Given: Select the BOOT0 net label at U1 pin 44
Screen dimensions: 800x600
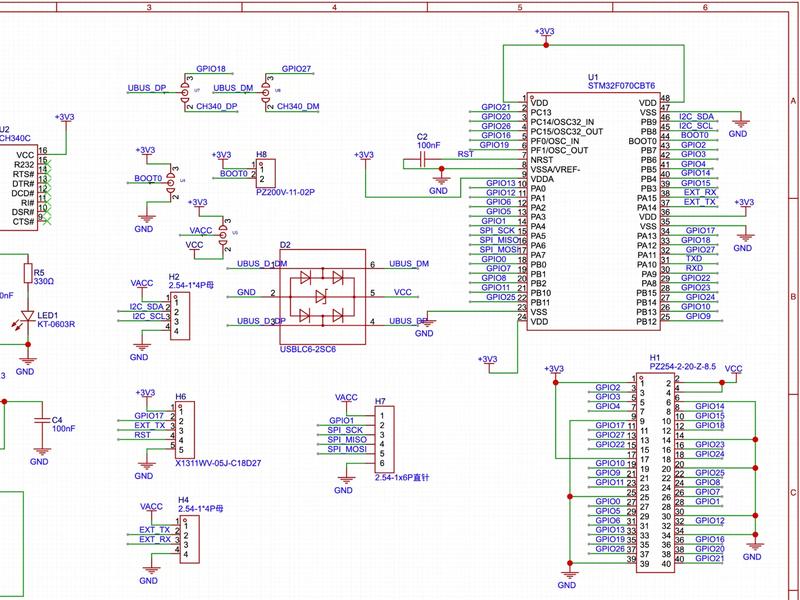Looking at the screenshot, I should [694, 135].
